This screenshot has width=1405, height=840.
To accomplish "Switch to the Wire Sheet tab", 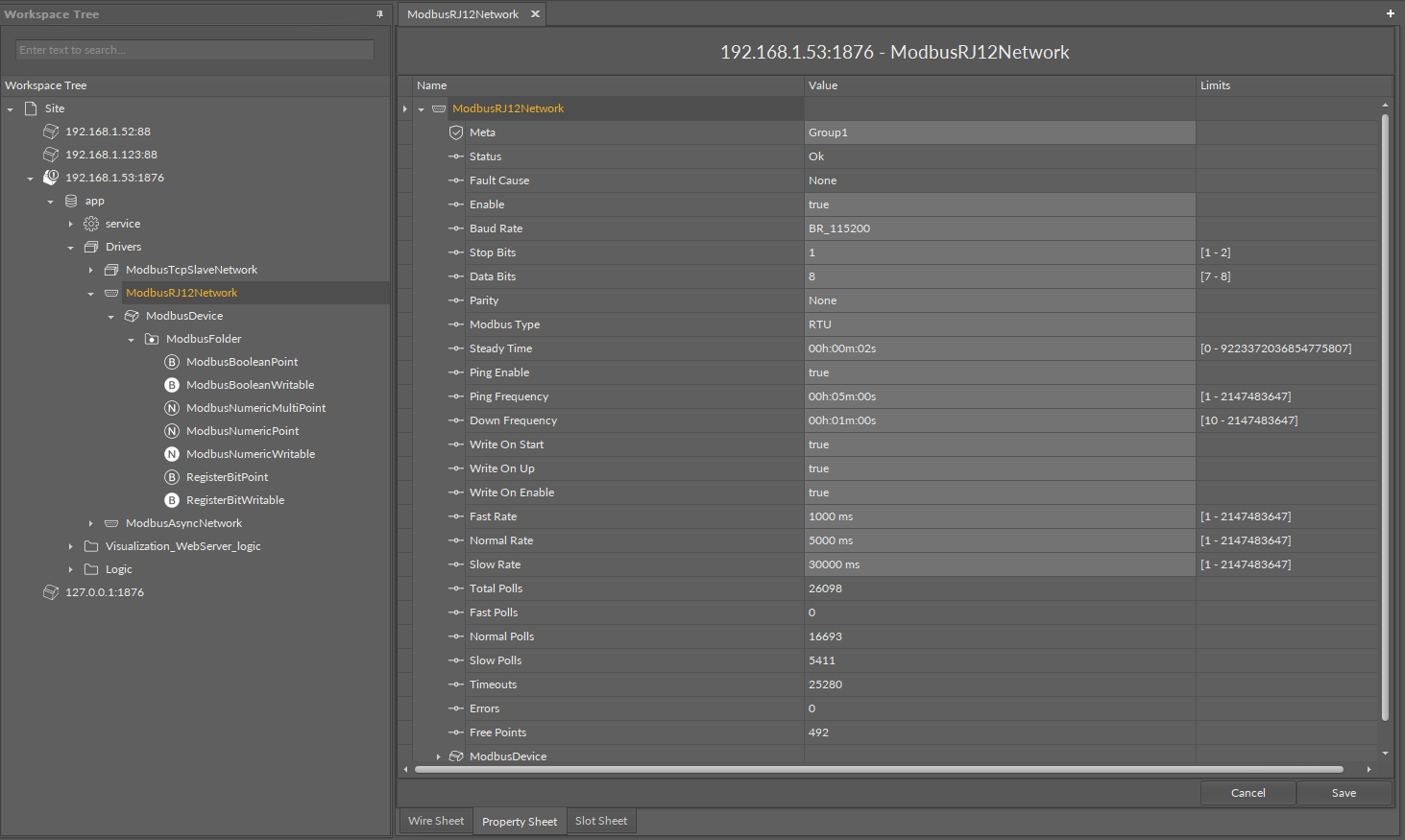I will click(x=435, y=821).
